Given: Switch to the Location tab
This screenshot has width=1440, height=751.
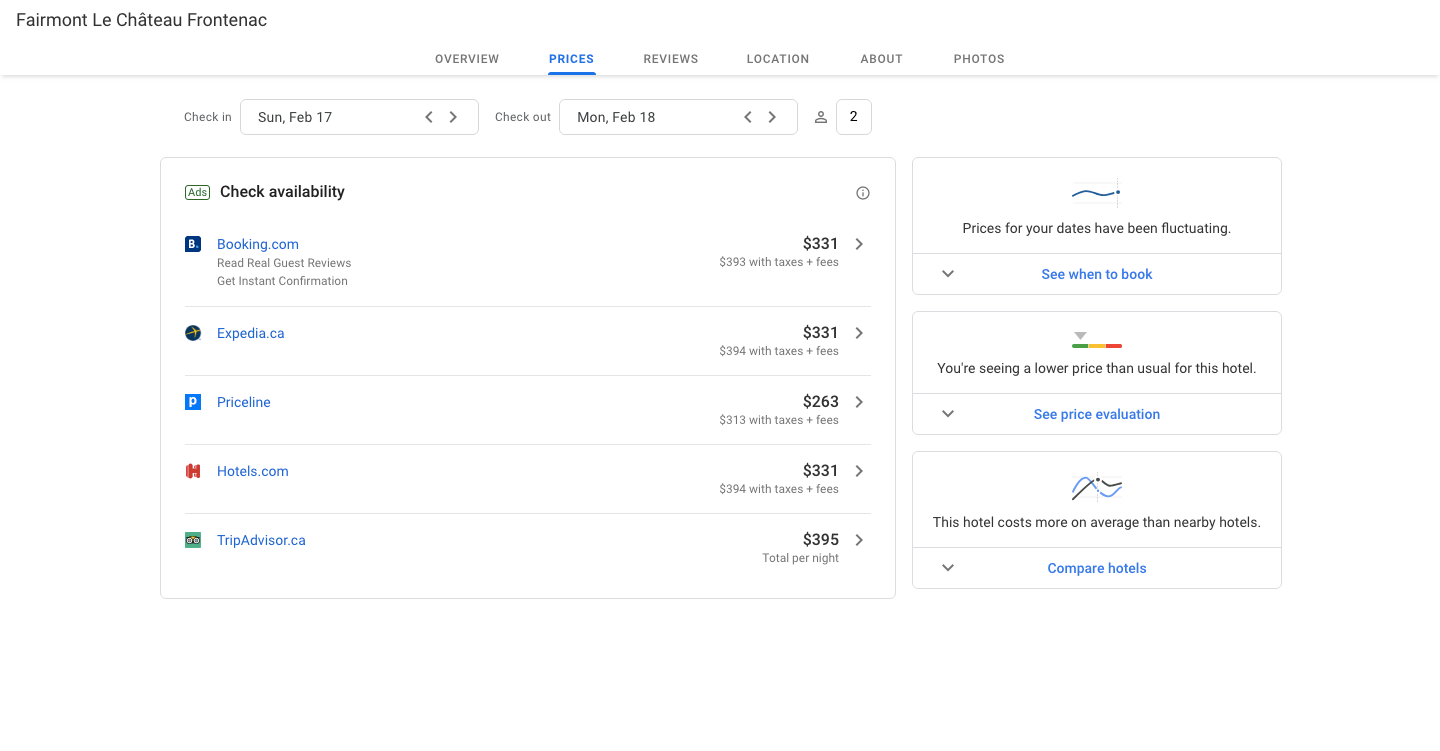Looking at the screenshot, I should tap(778, 59).
